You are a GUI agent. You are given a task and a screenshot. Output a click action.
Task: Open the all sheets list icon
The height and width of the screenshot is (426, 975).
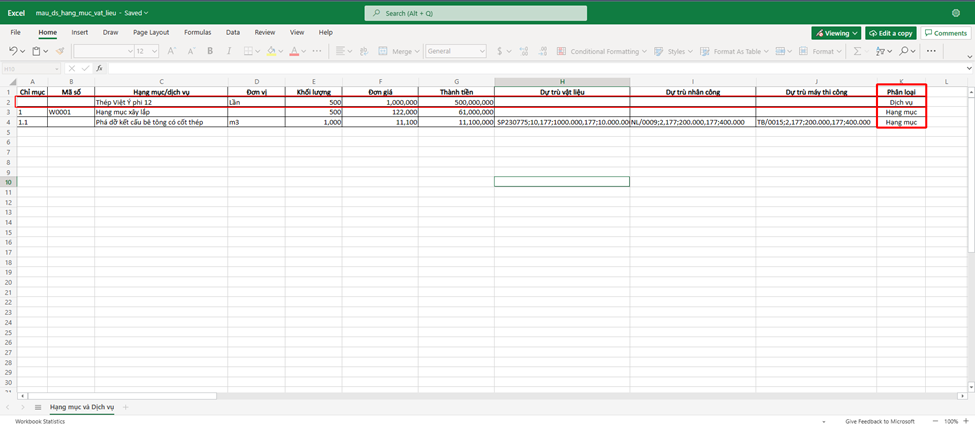coord(38,407)
